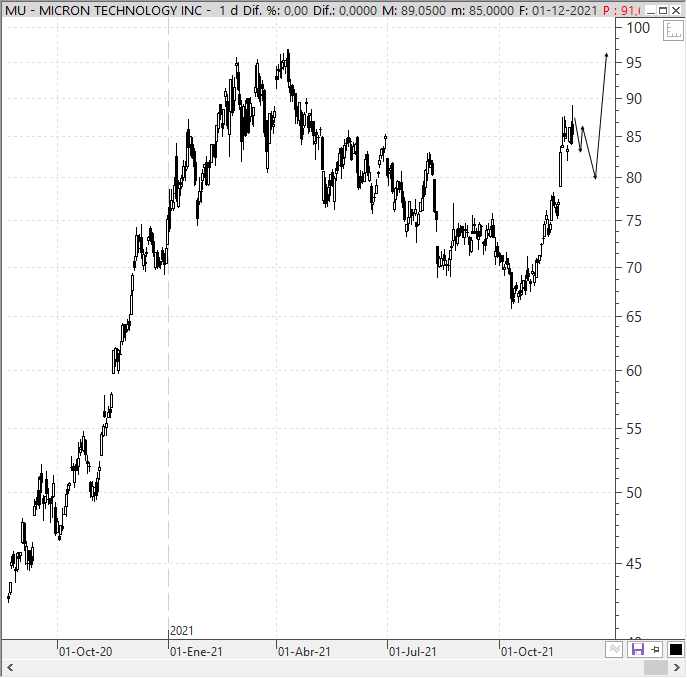Viewport: 687px width, 678px height.
Task: Click the 01-Abr-21 date axis label
Action: [304, 652]
